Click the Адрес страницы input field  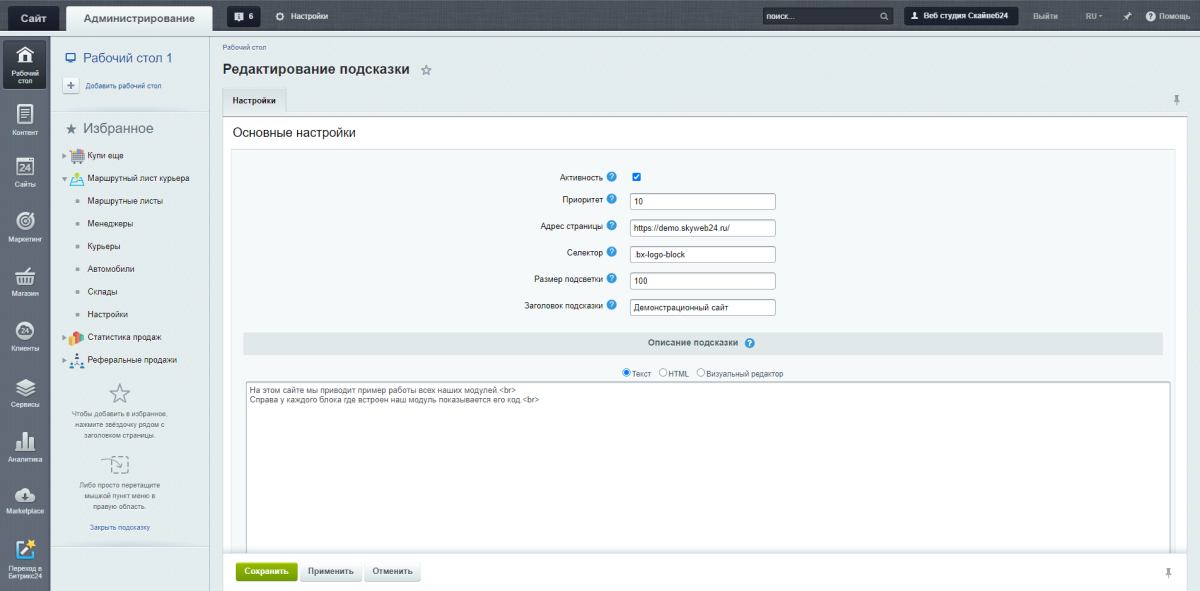pos(703,227)
